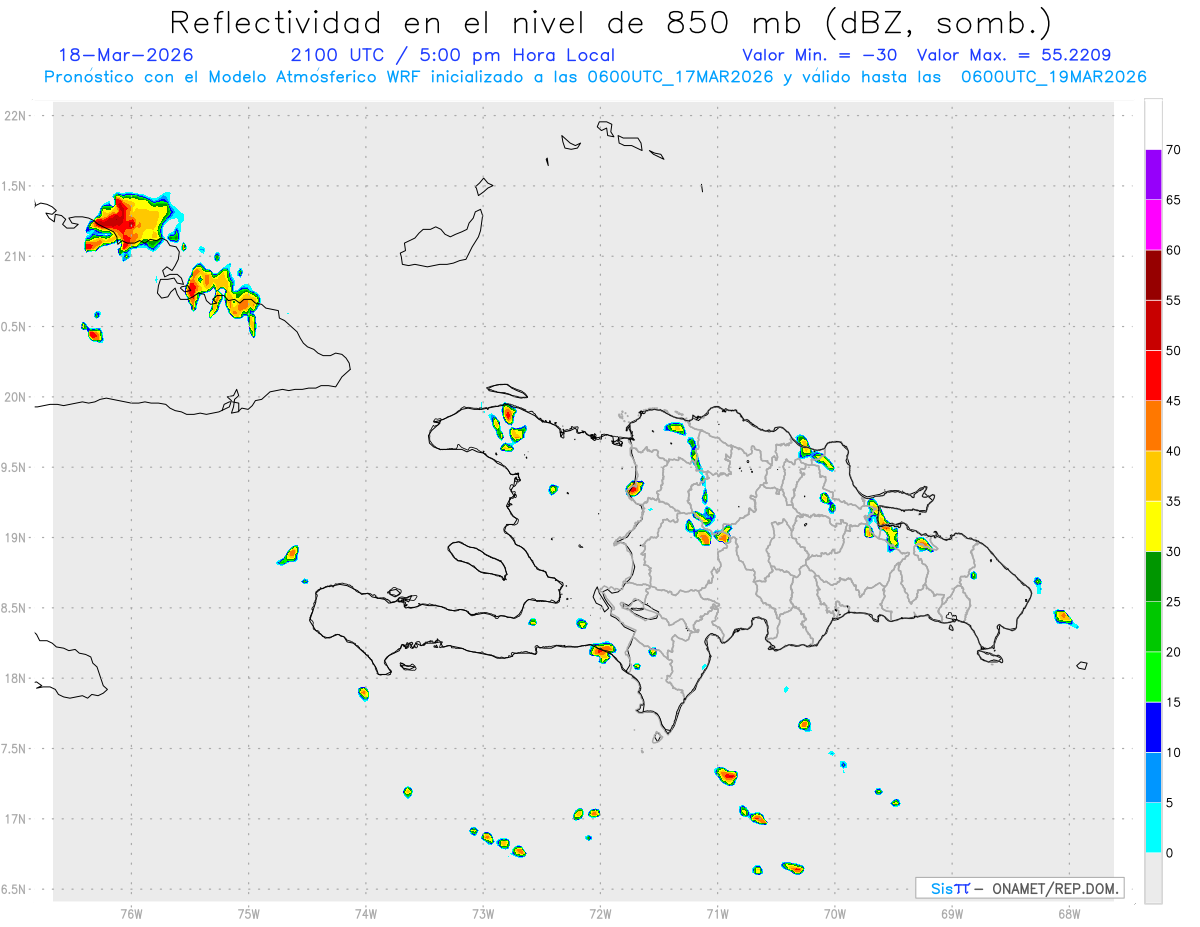Click the '55' value on the colorbar
This screenshot has height=927, width=1200.
(1173, 301)
